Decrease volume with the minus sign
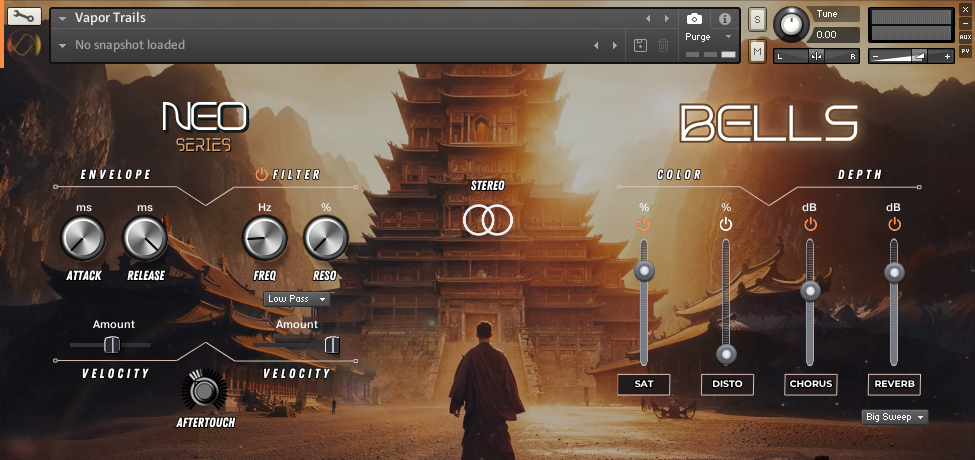The image size is (975, 460). pyautogui.click(x=876, y=57)
